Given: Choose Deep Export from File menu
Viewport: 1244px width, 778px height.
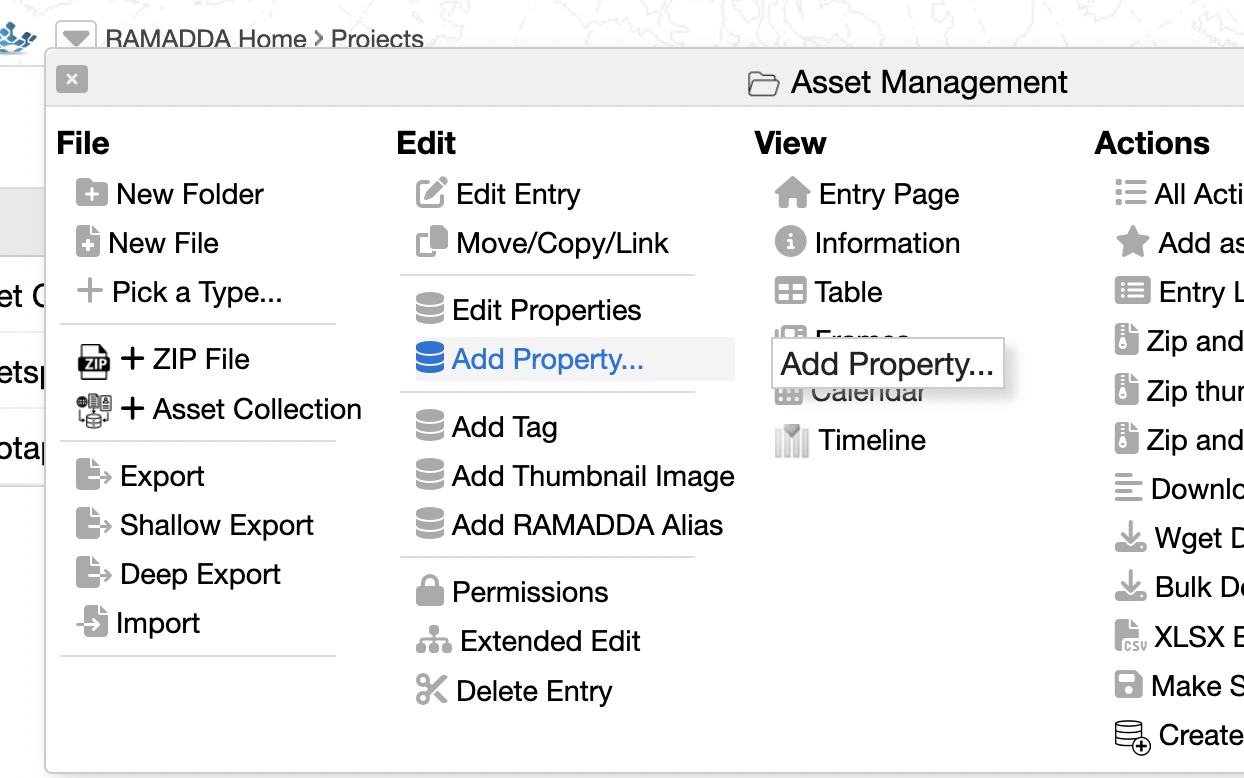Looking at the screenshot, I should 200,574.
